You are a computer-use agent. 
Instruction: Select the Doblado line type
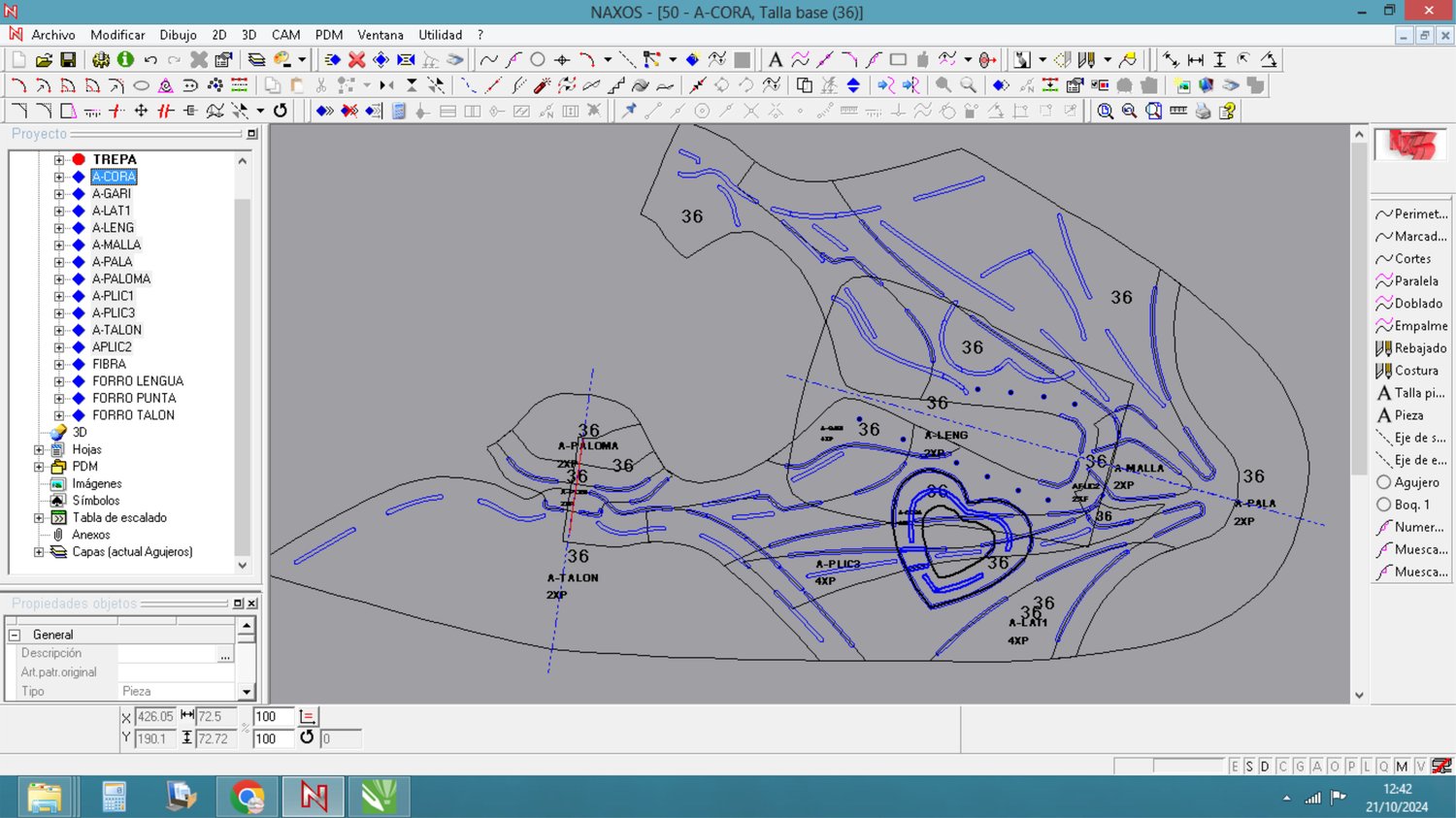point(1410,304)
